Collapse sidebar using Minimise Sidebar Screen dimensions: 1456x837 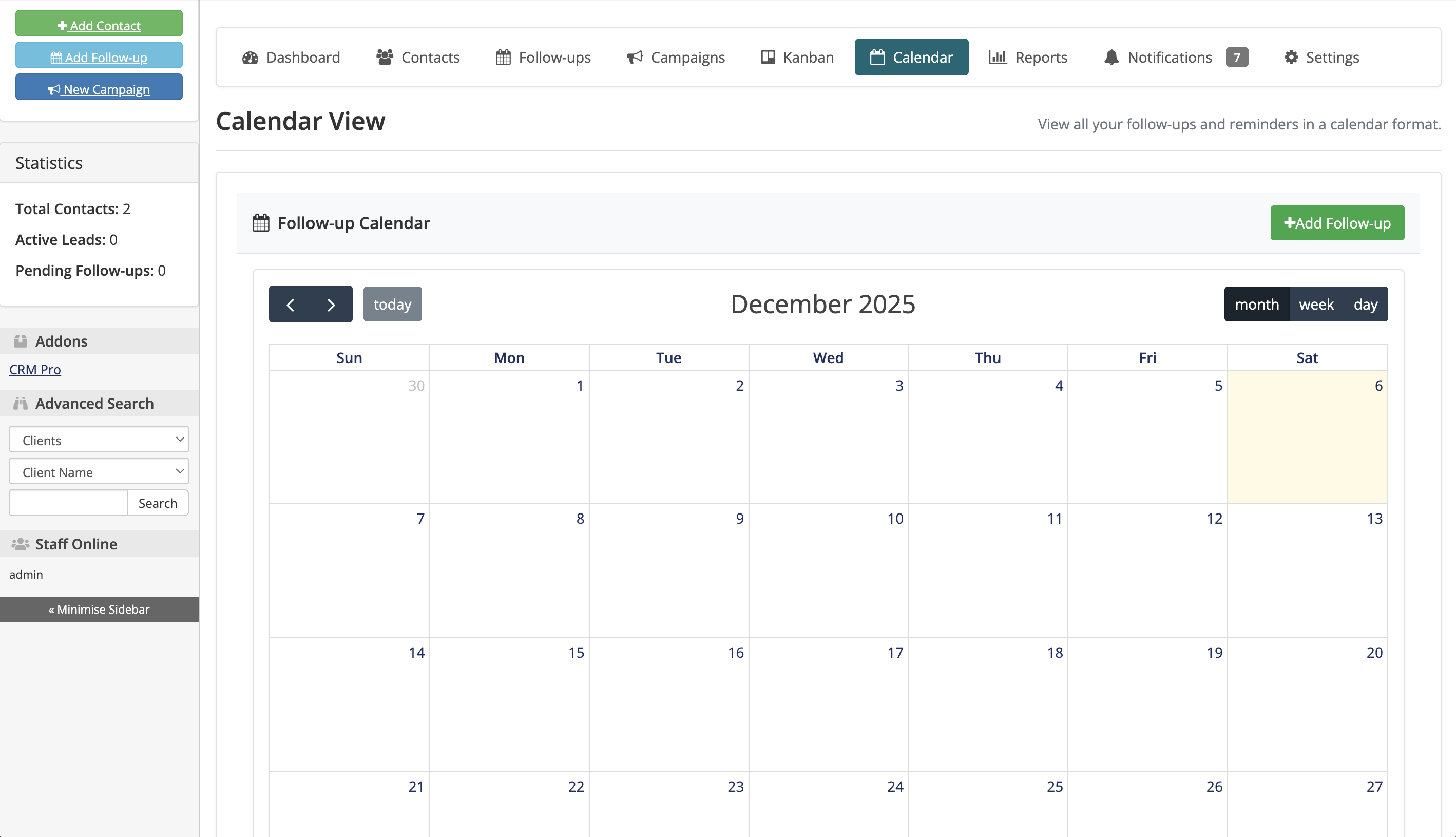point(99,610)
